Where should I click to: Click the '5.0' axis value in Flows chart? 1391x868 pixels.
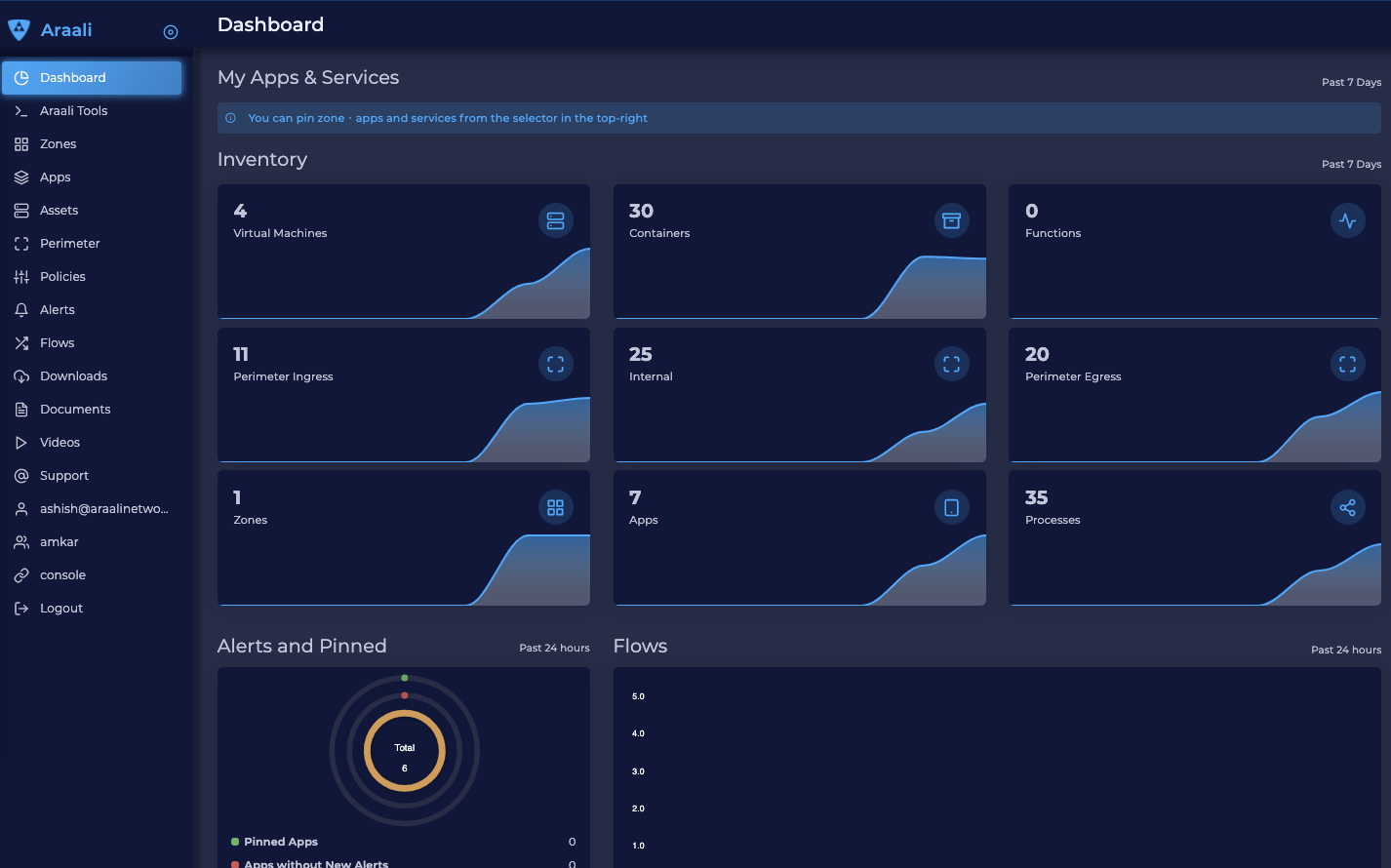point(638,696)
